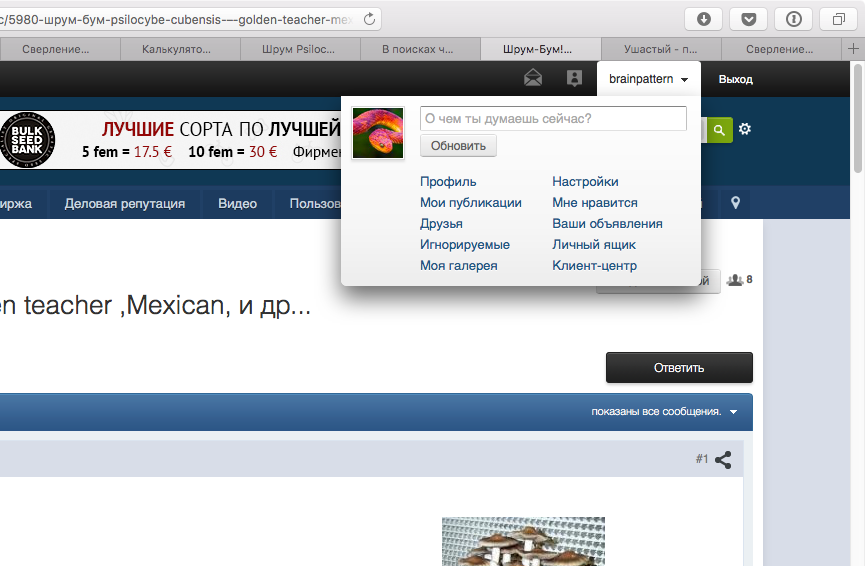Collapse the brainpattern user dropdown
Viewport: 865px width, 566px height.
(x=649, y=79)
